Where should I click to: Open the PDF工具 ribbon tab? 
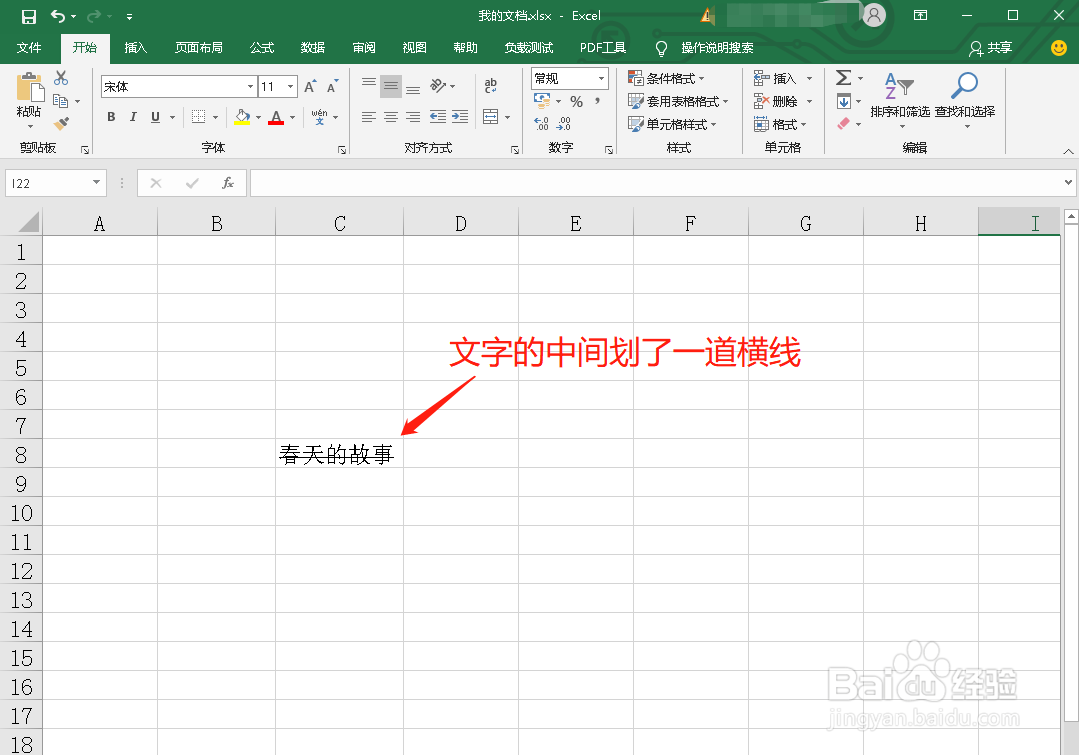[x=603, y=47]
